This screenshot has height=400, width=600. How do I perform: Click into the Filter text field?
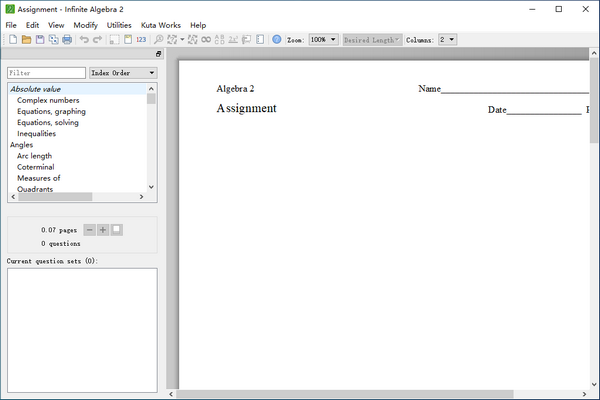[x=46, y=73]
